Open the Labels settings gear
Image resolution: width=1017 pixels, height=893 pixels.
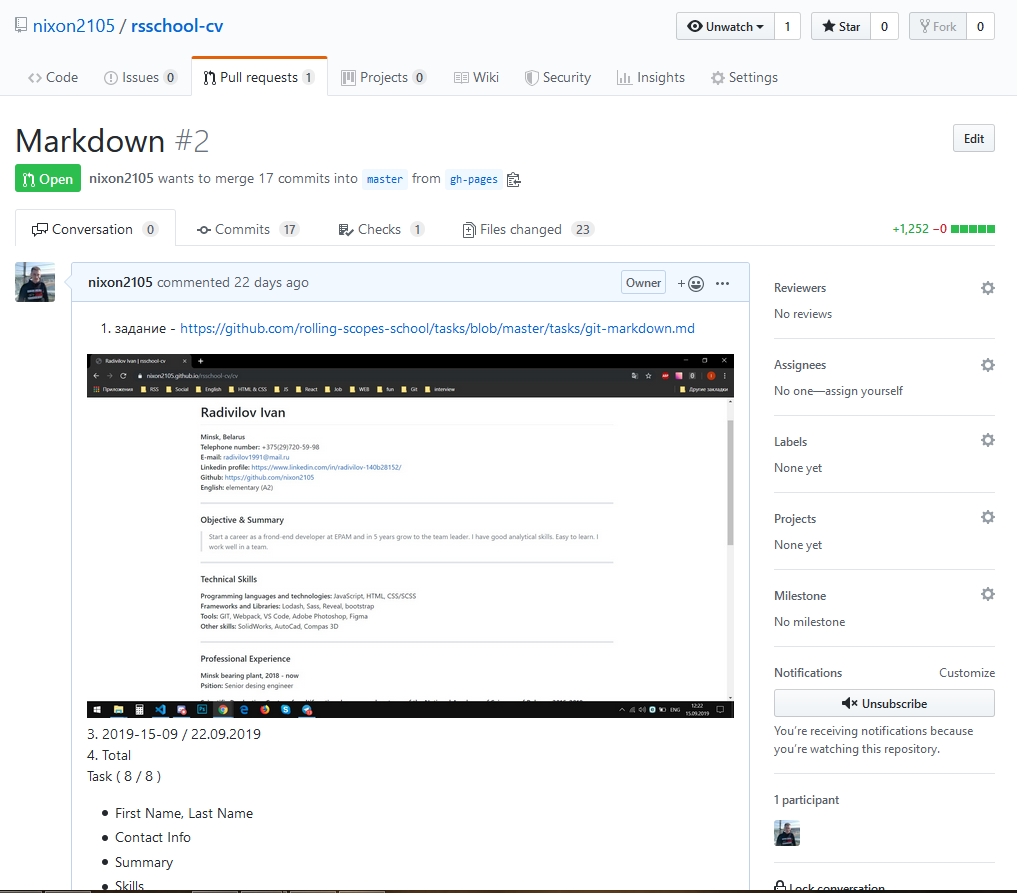point(987,440)
